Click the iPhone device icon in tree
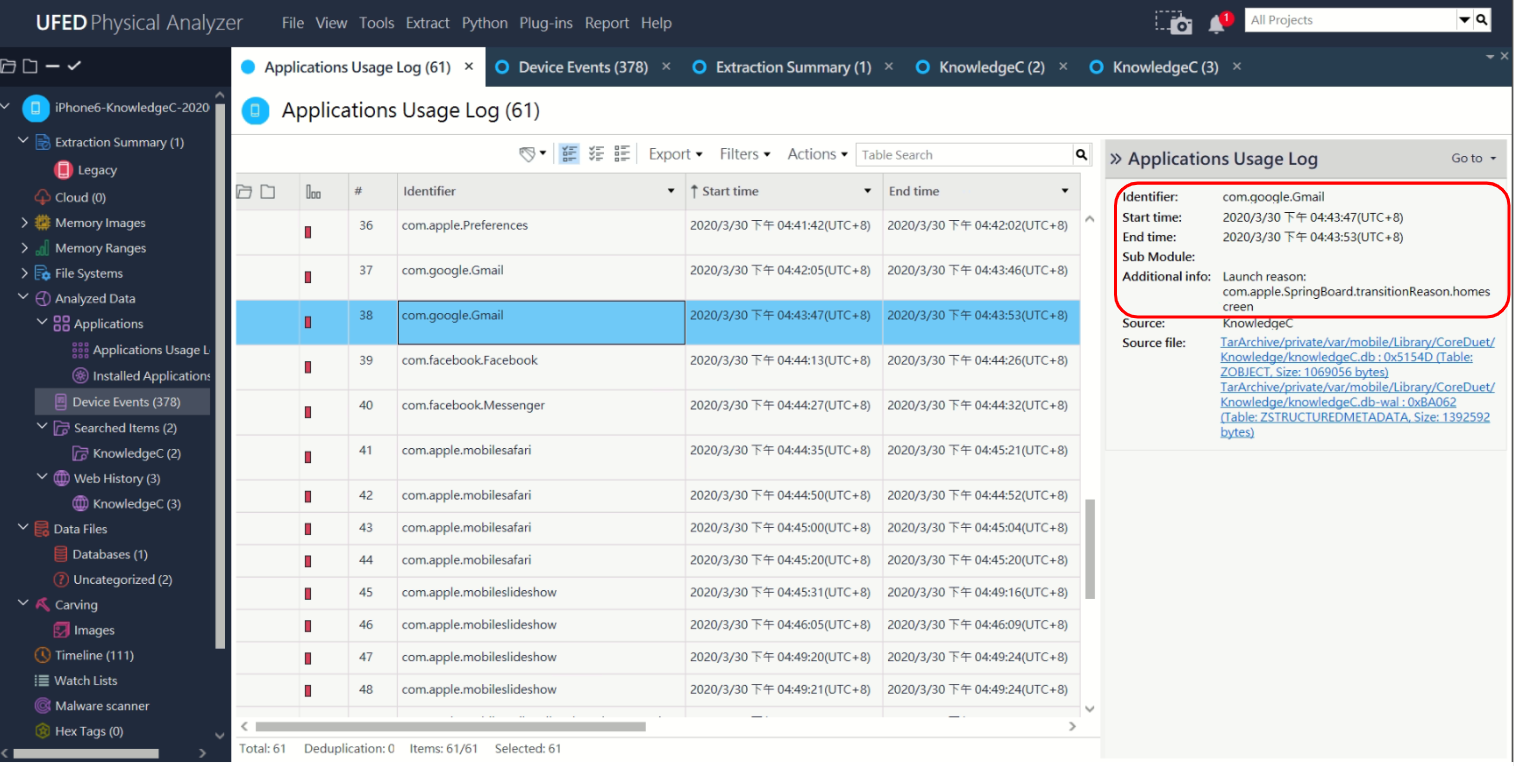 (36, 108)
